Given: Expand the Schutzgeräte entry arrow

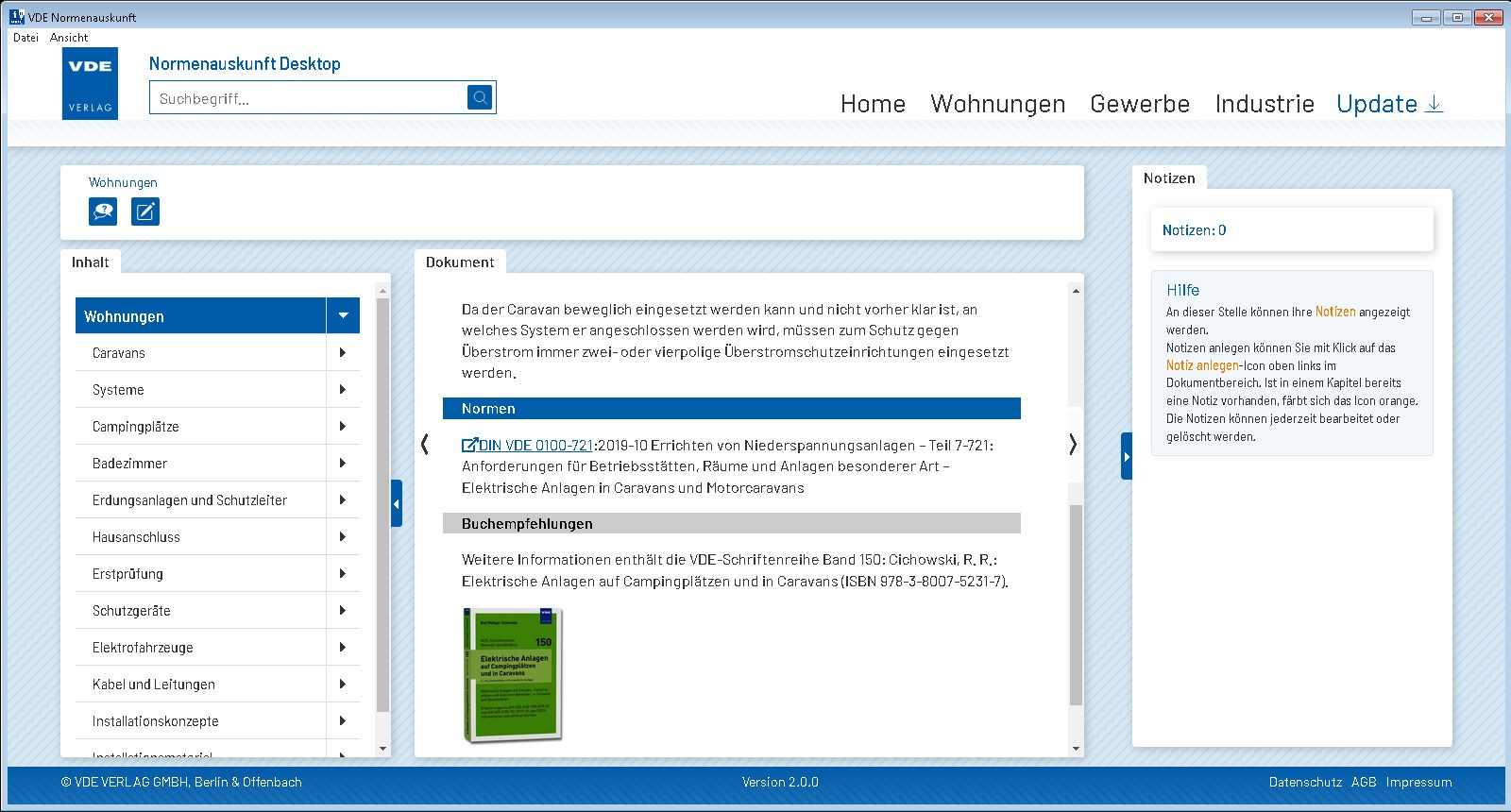Looking at the screenshot, I should pyautogui.click(x=343, y=610).
